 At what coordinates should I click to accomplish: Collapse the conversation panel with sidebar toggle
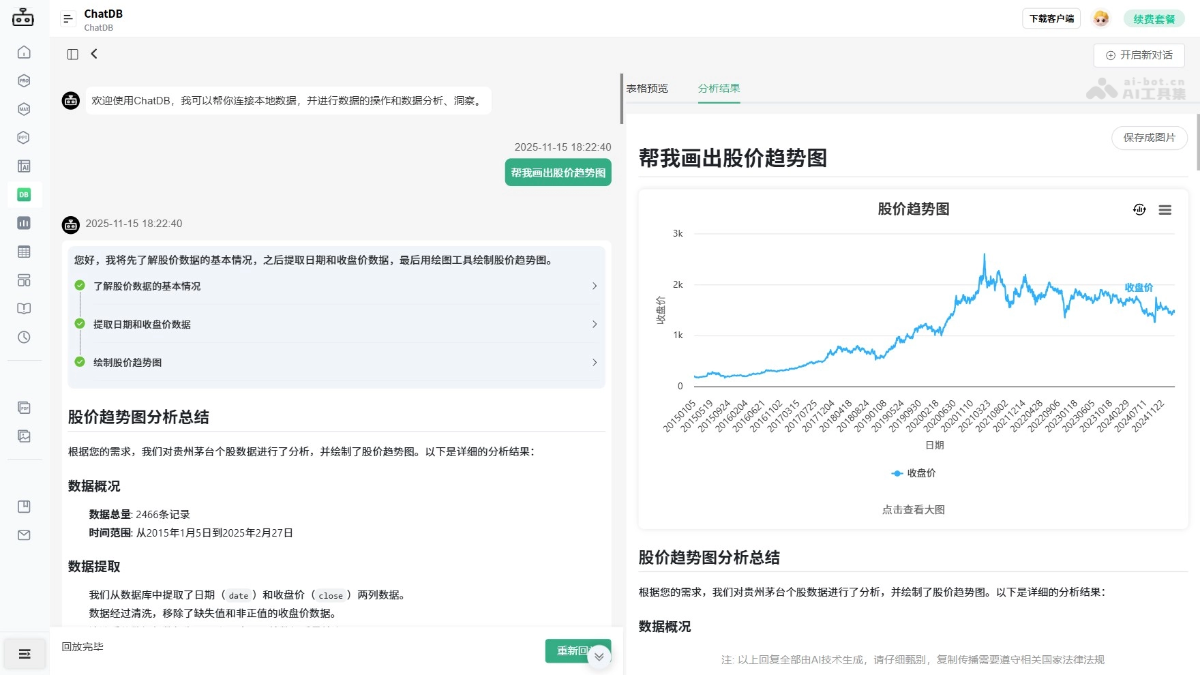pos(70,53)
